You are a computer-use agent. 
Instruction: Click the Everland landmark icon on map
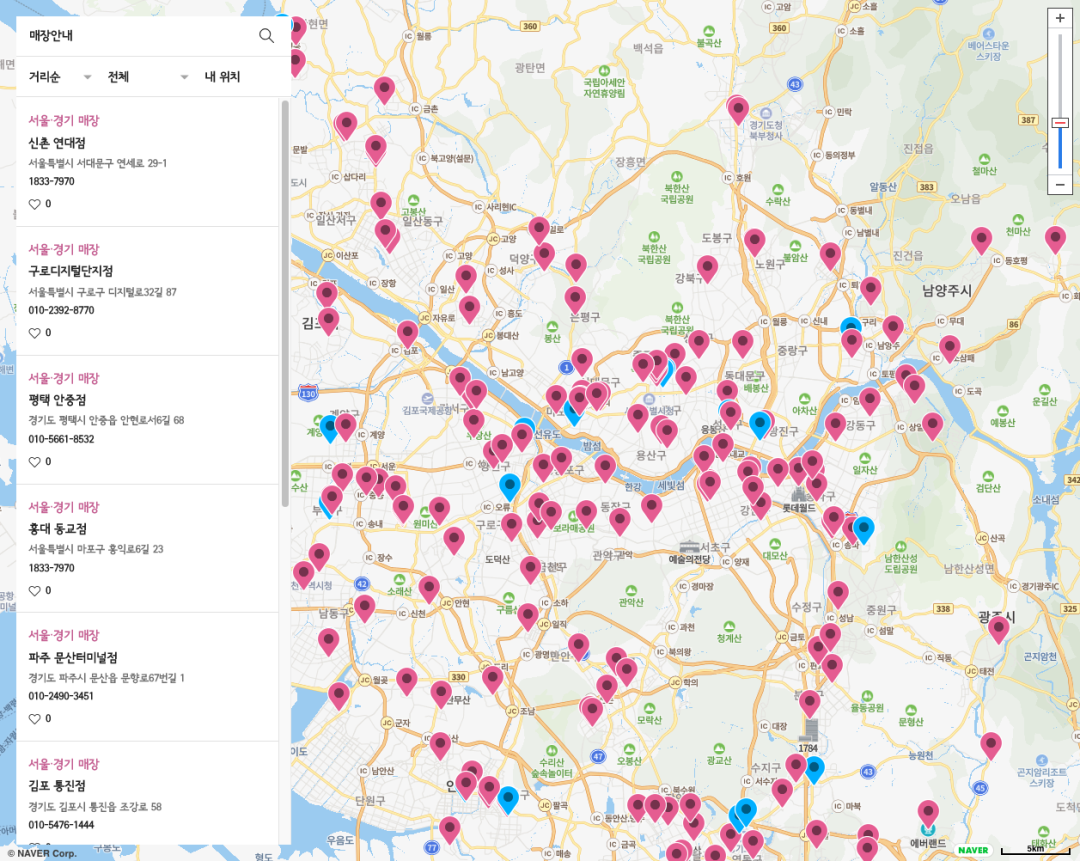pyautogui.click(x=927, y=829)
